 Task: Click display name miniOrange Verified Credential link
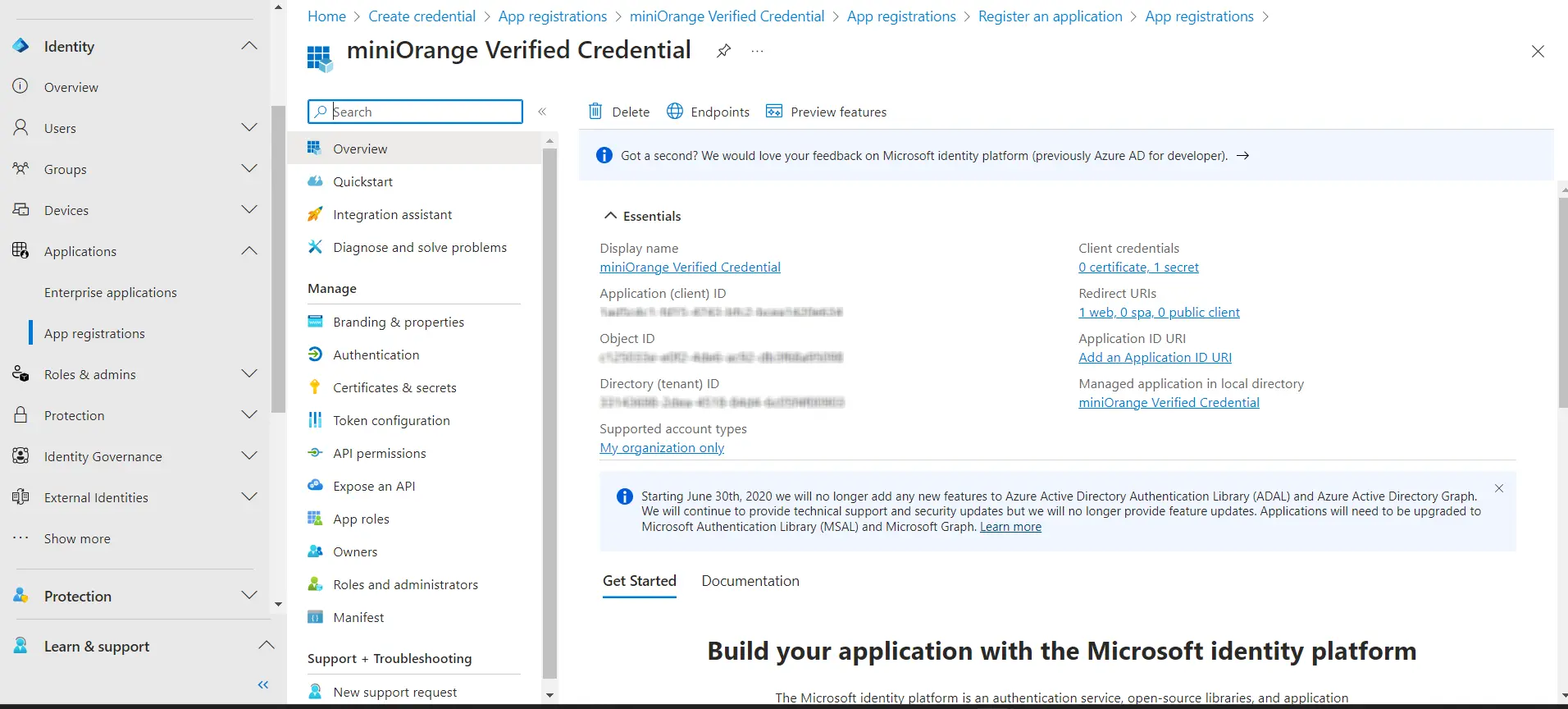[x=690, y=268]
